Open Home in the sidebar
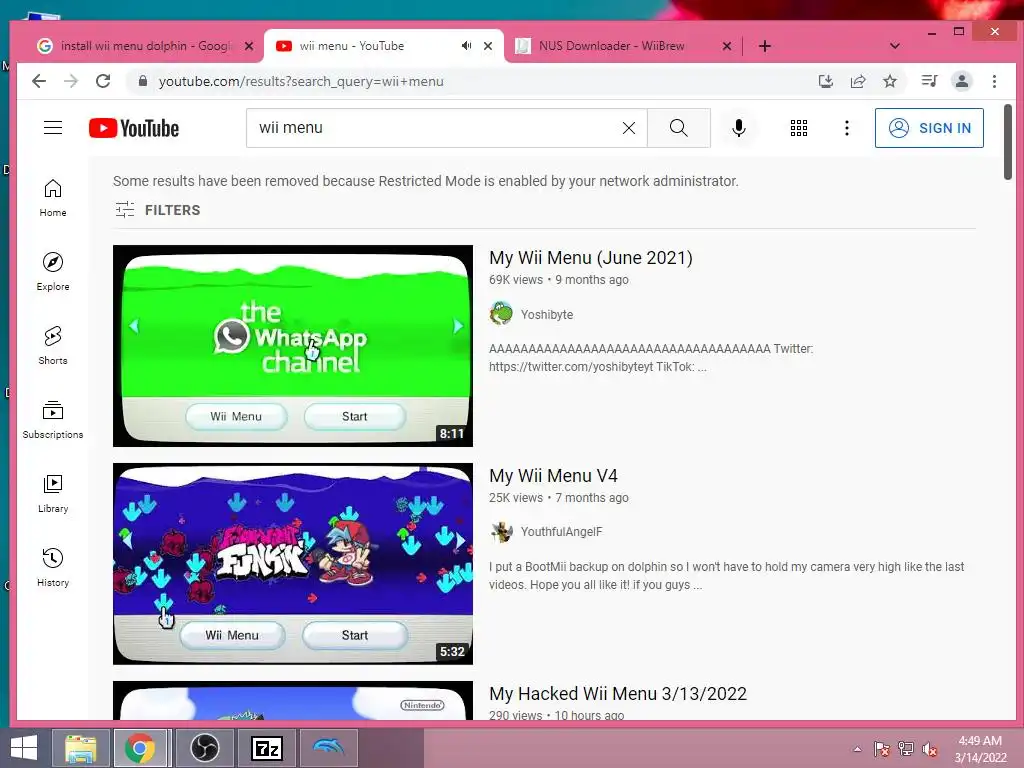The width and height of the screenshot is (1024, 768). 53,198
